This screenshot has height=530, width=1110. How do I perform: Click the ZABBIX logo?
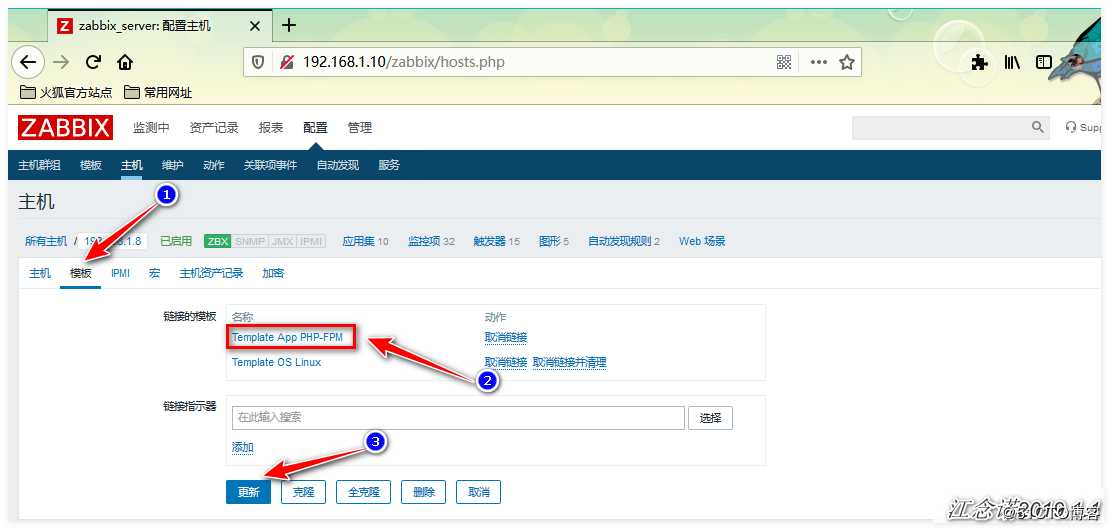(65, 128)
